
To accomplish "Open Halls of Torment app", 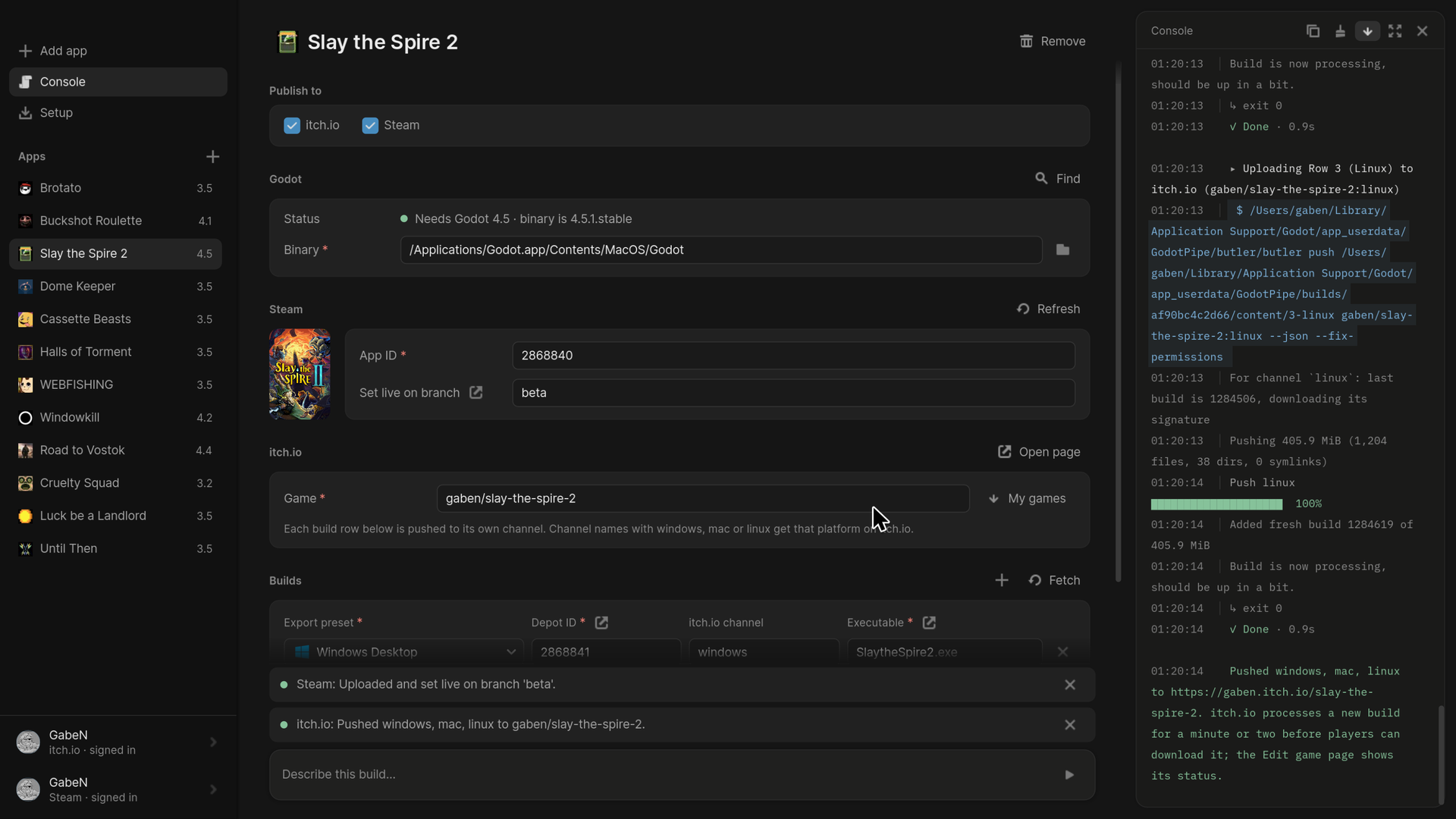I will pyautogui.click(x=115, y=352).
